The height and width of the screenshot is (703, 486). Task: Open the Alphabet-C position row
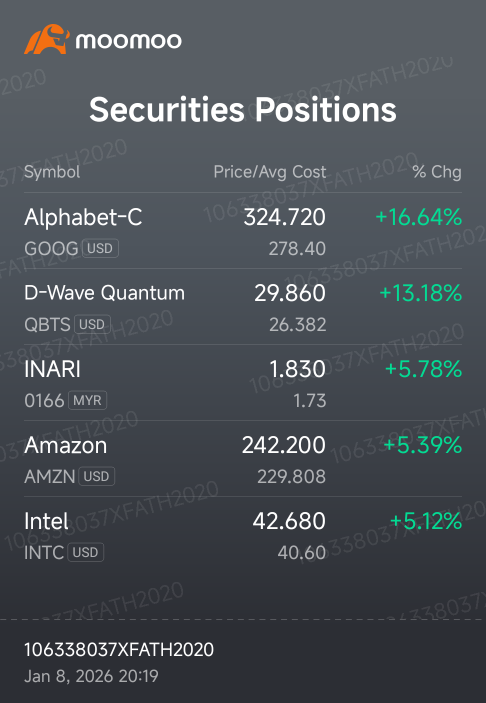click(243, 231)
